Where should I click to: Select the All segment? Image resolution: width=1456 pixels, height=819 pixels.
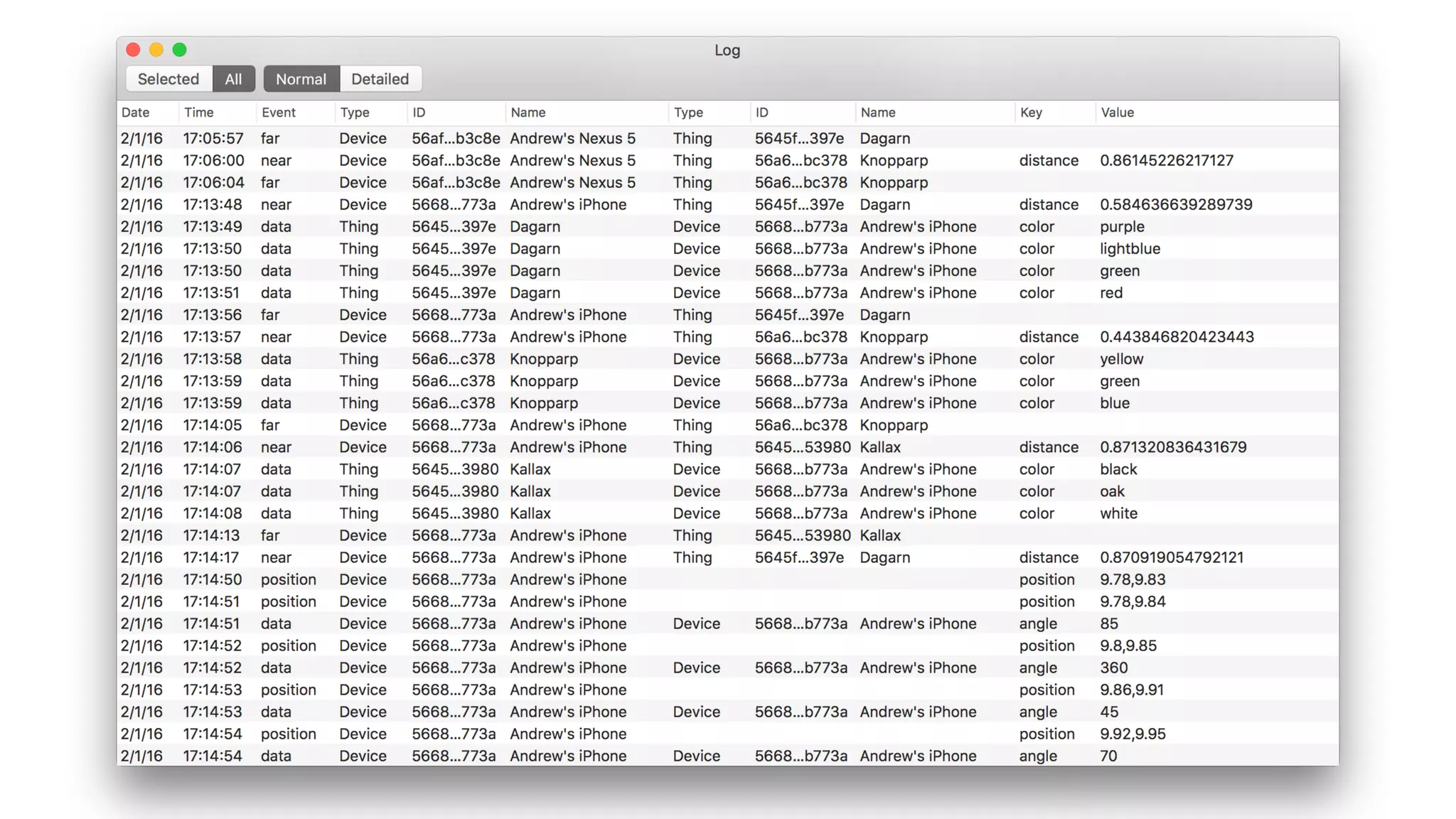coord(233,79)
